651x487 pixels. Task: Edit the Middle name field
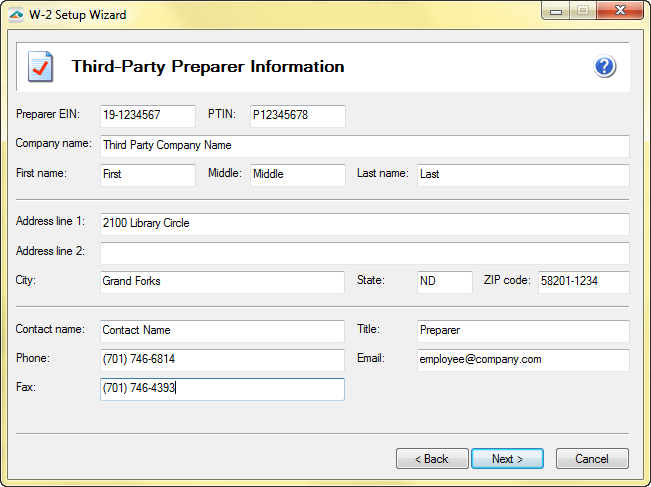tap(297, 175)
